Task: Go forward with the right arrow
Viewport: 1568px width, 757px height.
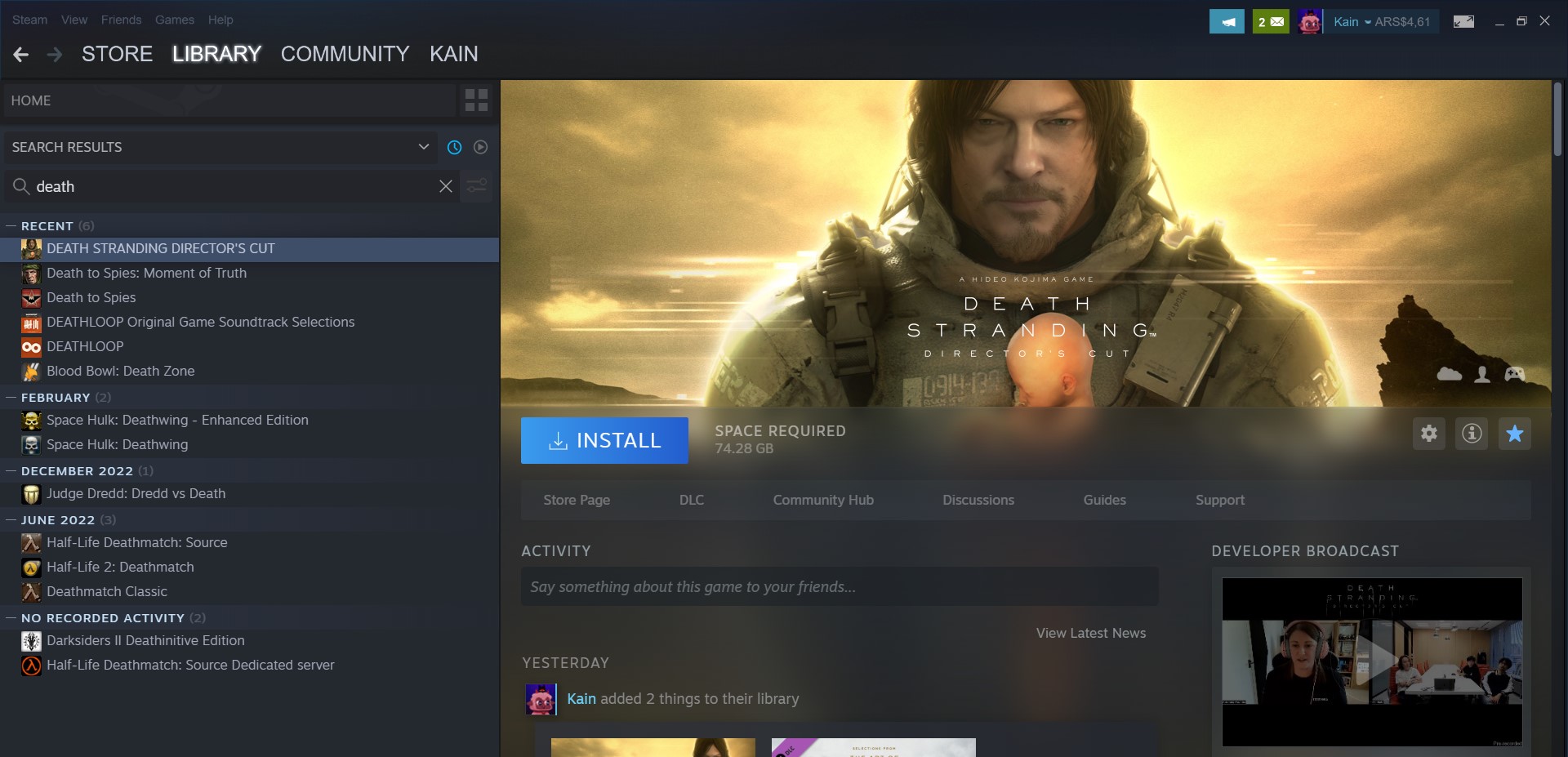Action: [x=55, y=55]
